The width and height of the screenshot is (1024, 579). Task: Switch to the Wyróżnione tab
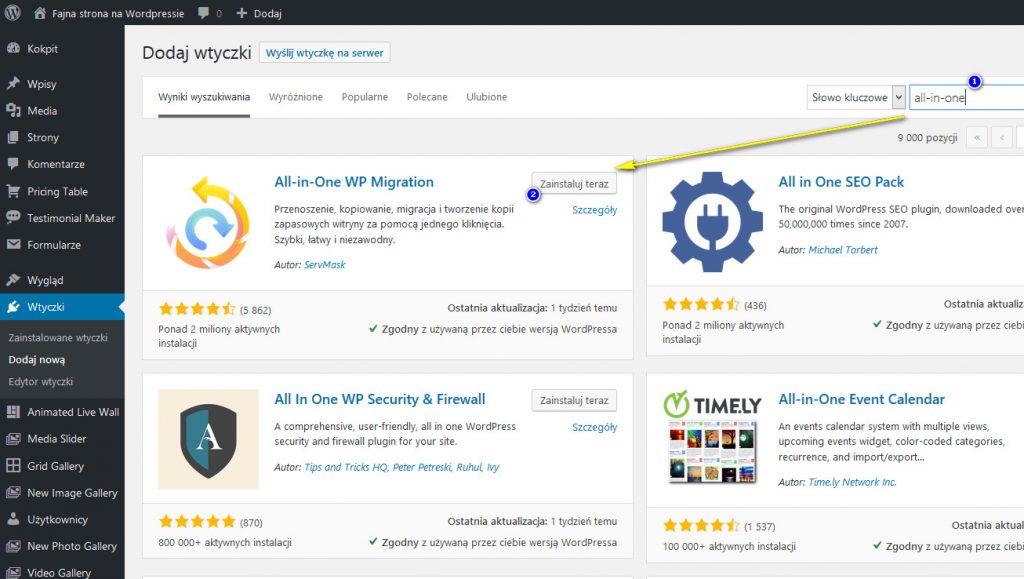(x=296, y=97)
